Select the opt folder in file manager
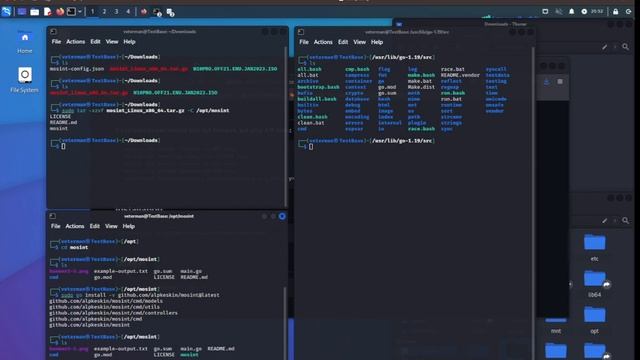The height and width of the screenshot is (360, 640). coord(595,320)
